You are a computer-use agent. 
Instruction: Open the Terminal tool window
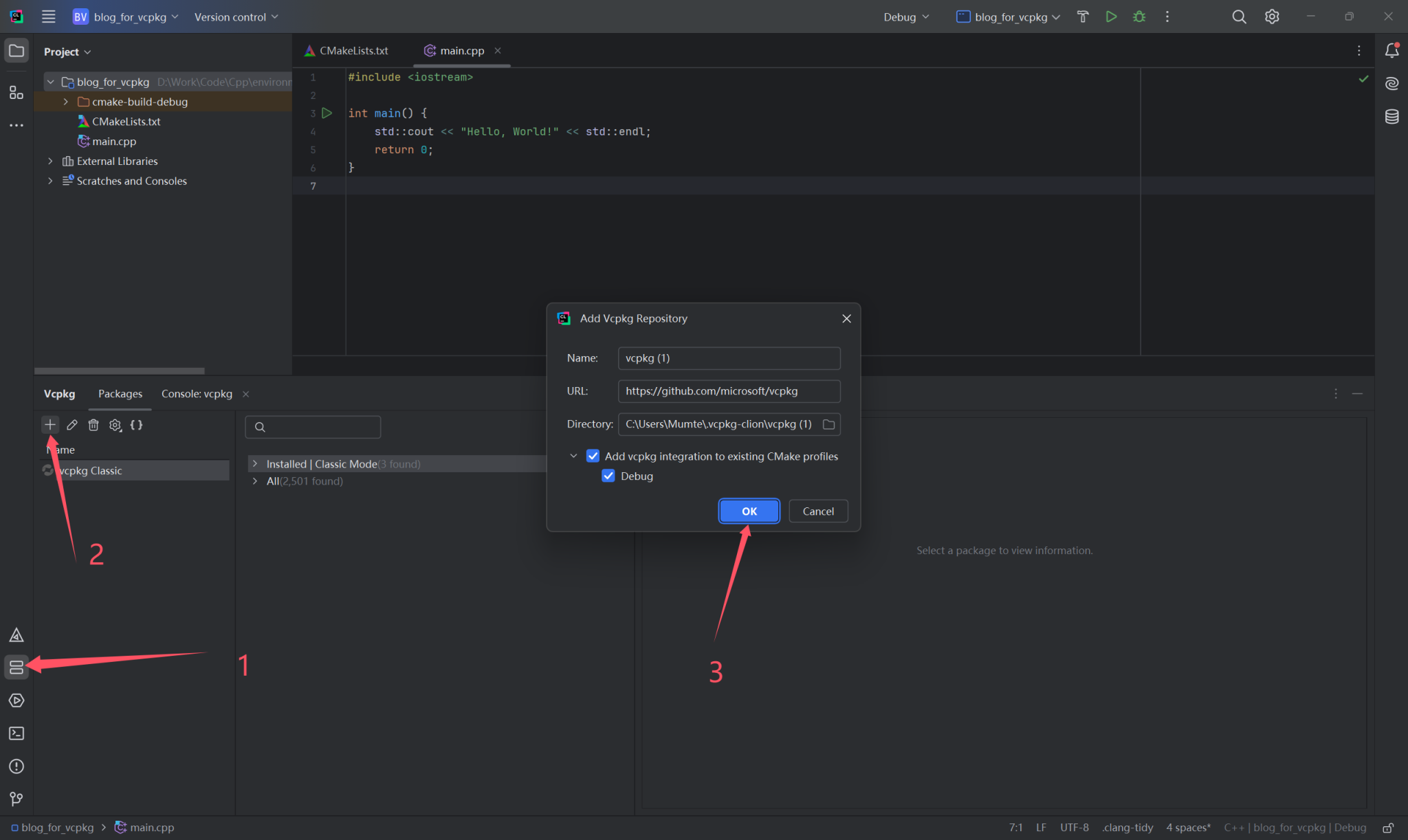[16, 733]
